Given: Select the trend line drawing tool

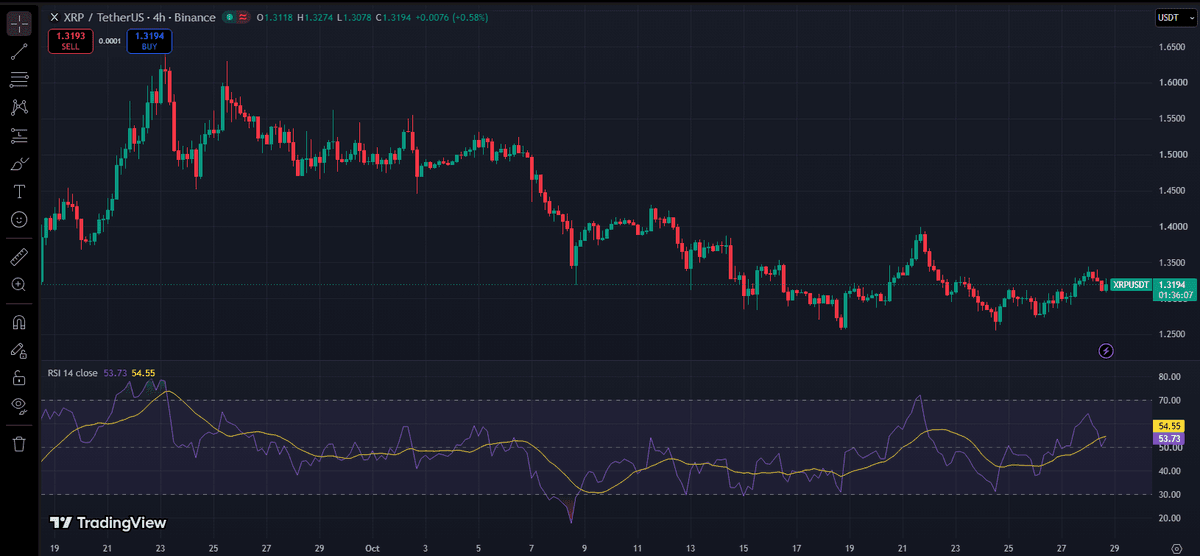Looking at the screenshot, I should coord(19,52).
